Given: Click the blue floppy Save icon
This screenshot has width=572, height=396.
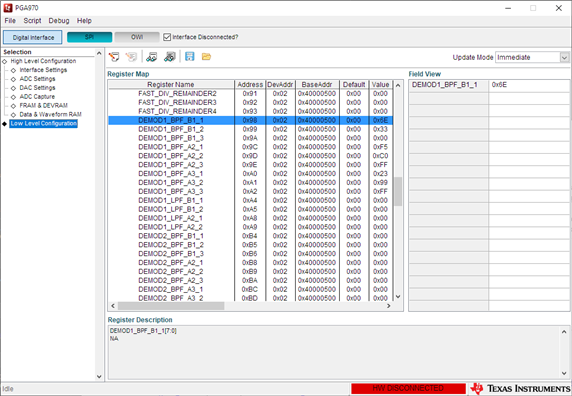Looking at the screenshot, I should coord(190,57).
